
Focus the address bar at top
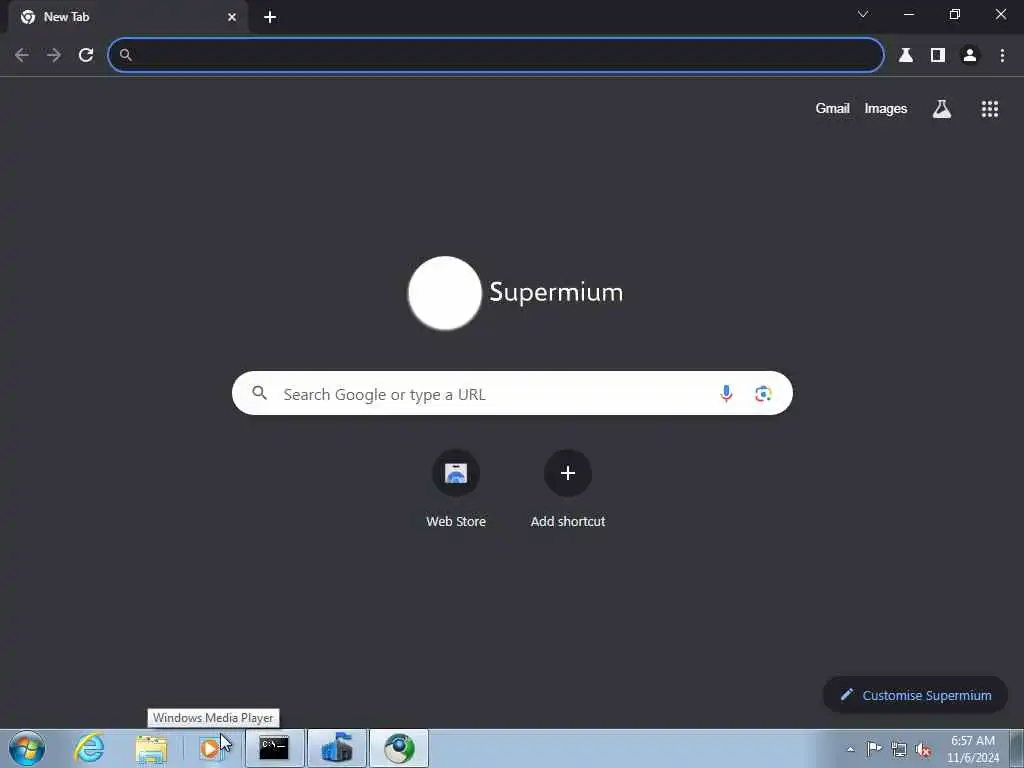click(496, 55)
